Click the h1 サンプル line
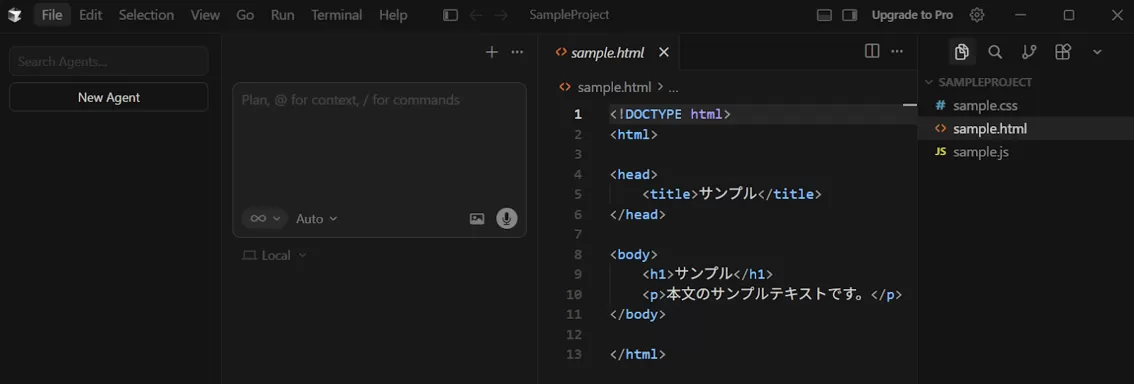This screenshot has height=384, width=1134. tap(707, 274)
